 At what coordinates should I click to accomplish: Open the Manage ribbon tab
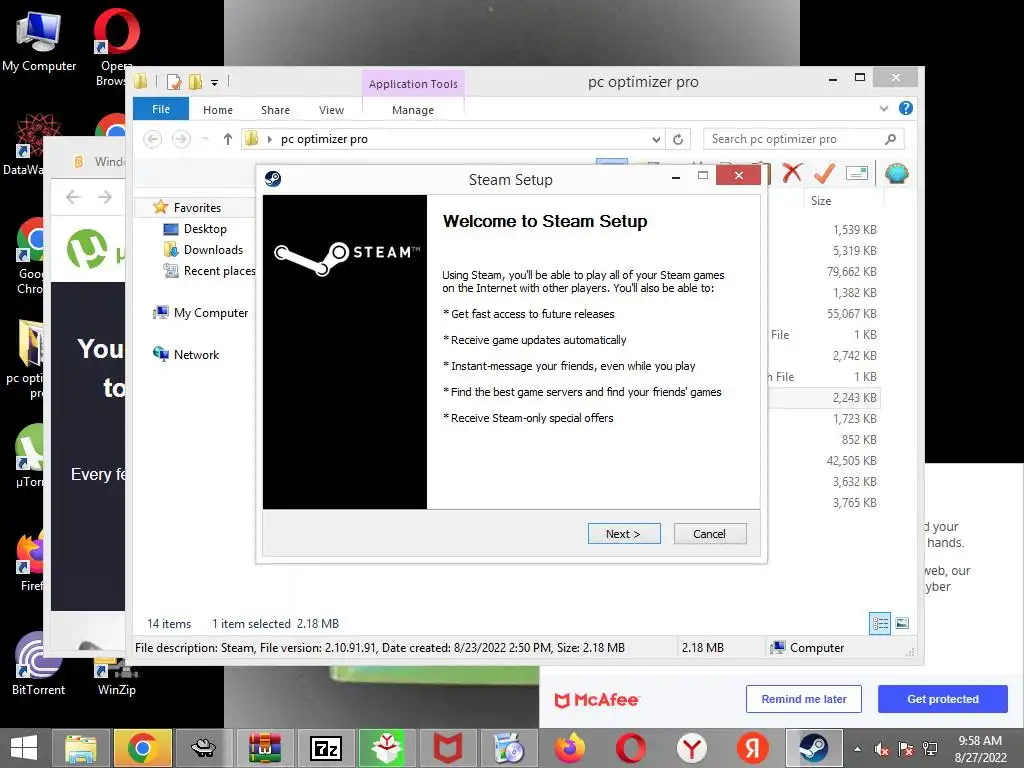tap(413, 110)
